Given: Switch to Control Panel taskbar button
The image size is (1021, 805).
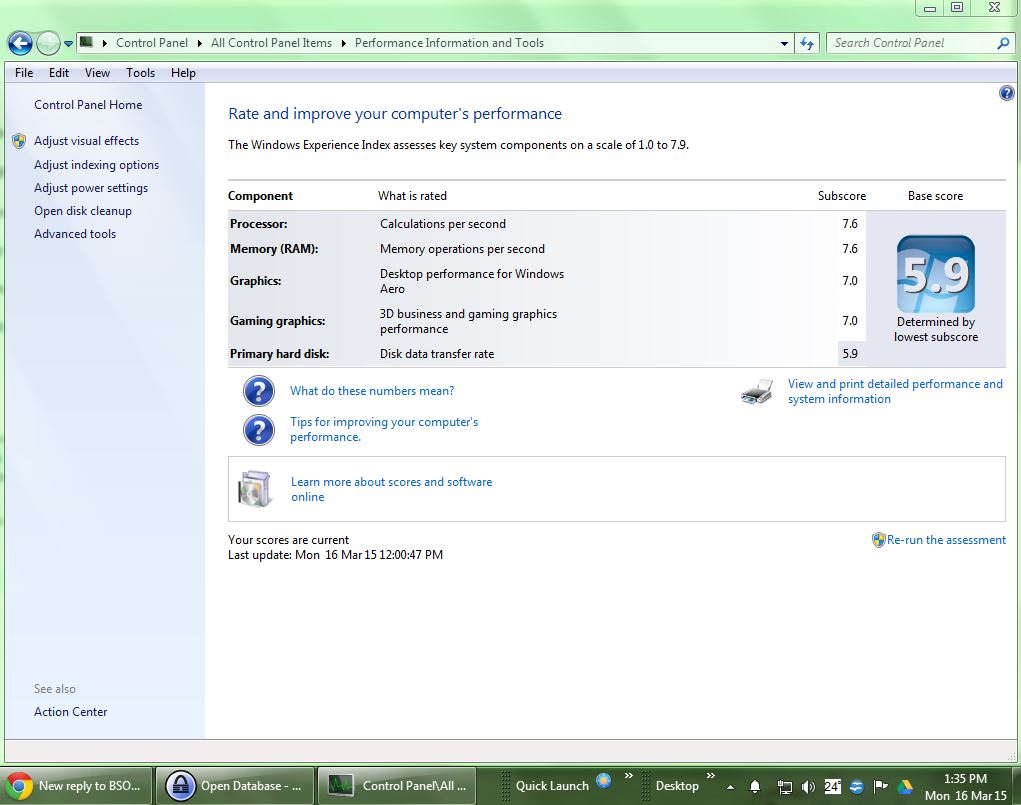Looking at the screenshot, I should pos(397,786).
